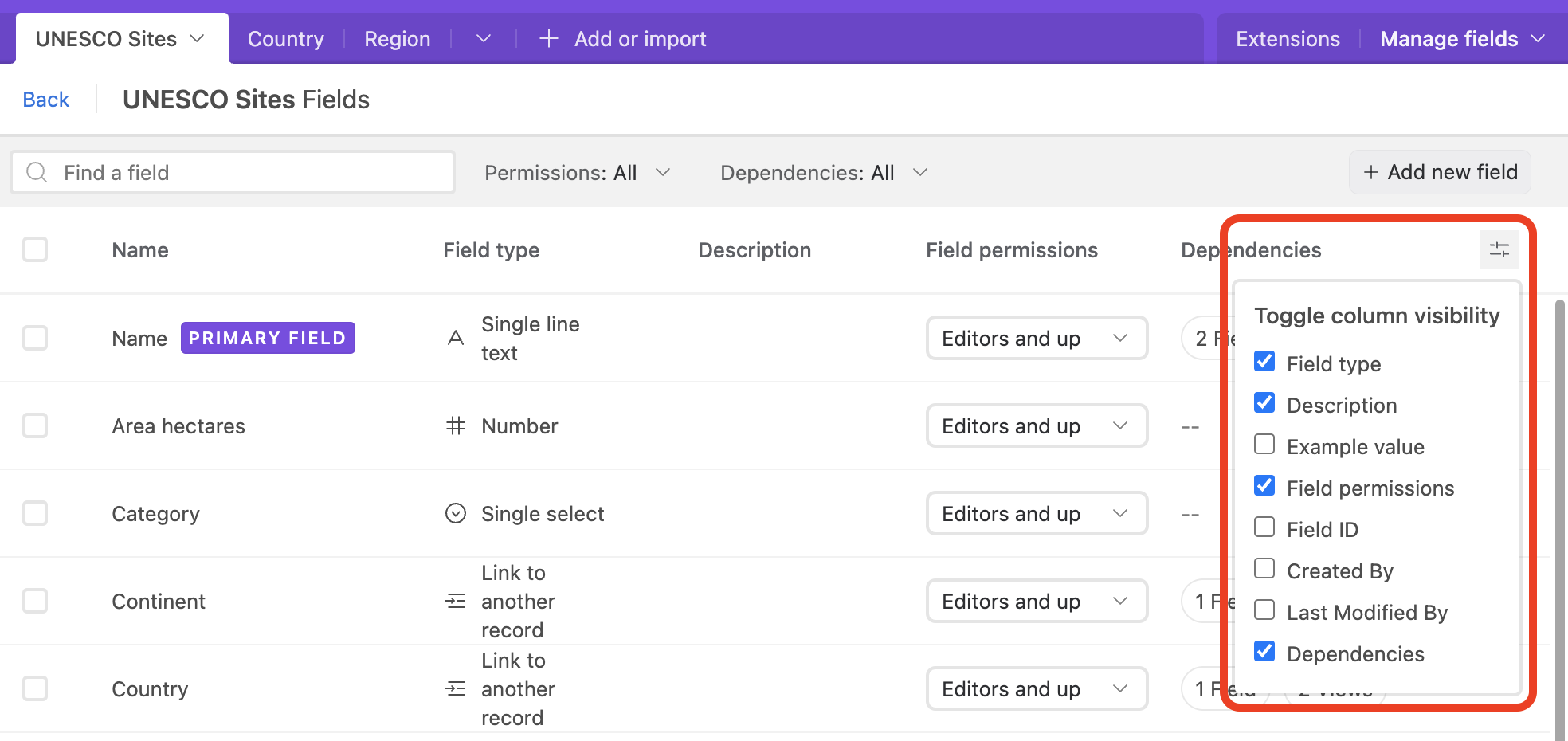This screenshot has height=741, width=1568.
Task: Open permissions dropdown for Continent field
Action: pos(1037,601)
